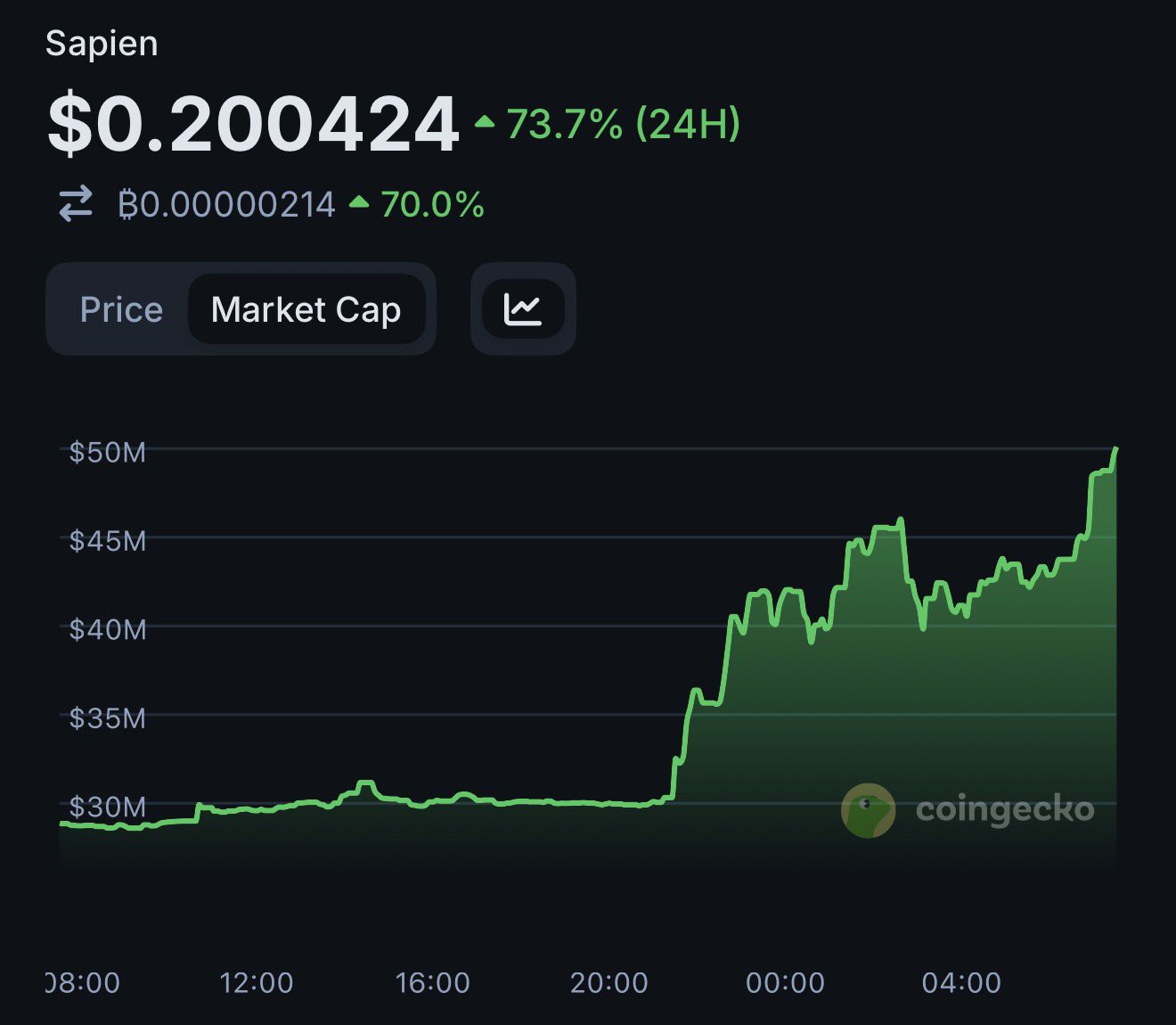1176x1025 pixels.
Task: Click the CoinGecko gecko logo watermark
Action: [x=868, y=810]
